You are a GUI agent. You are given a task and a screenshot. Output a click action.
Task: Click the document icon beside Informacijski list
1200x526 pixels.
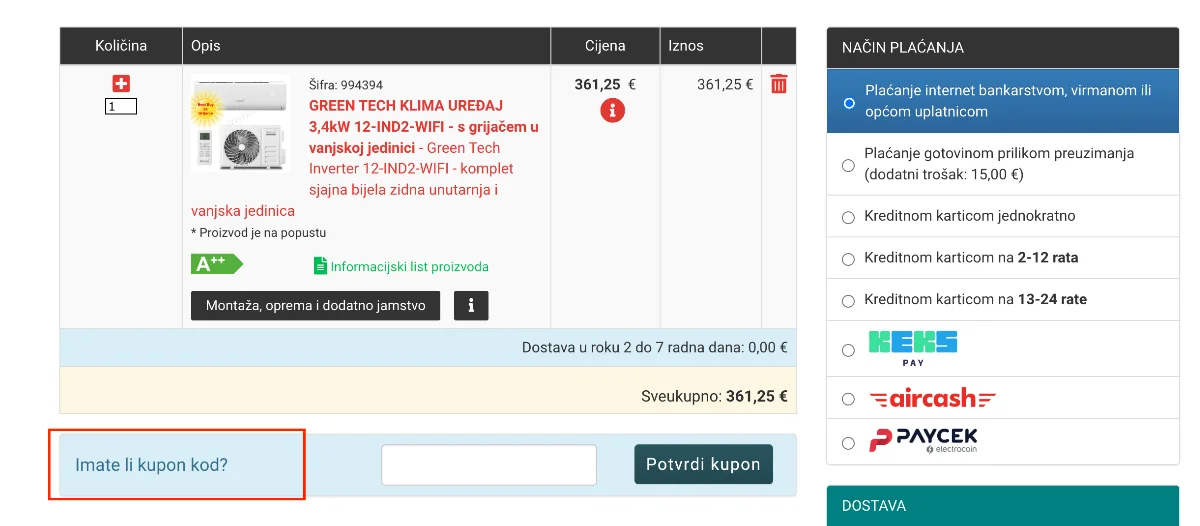[320, 266]
